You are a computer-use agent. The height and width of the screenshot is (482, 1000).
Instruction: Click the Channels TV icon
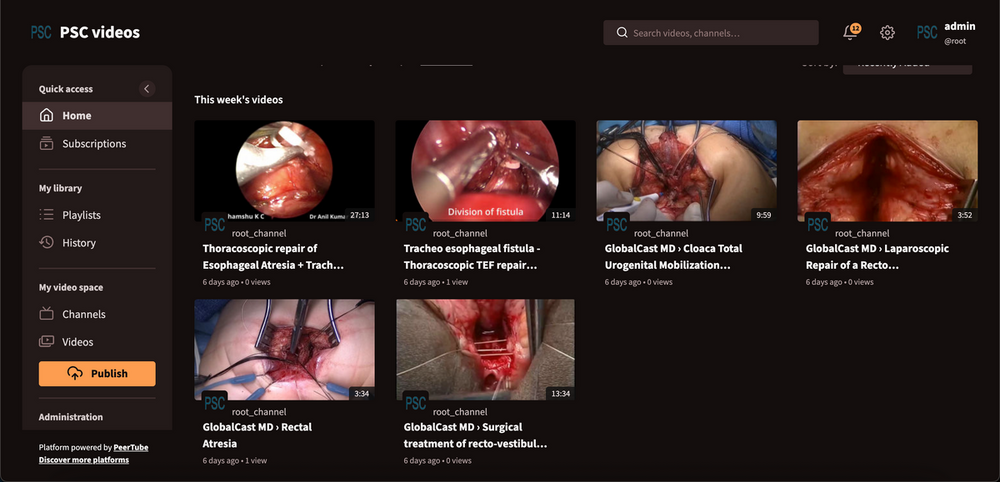tap(47, 314)
